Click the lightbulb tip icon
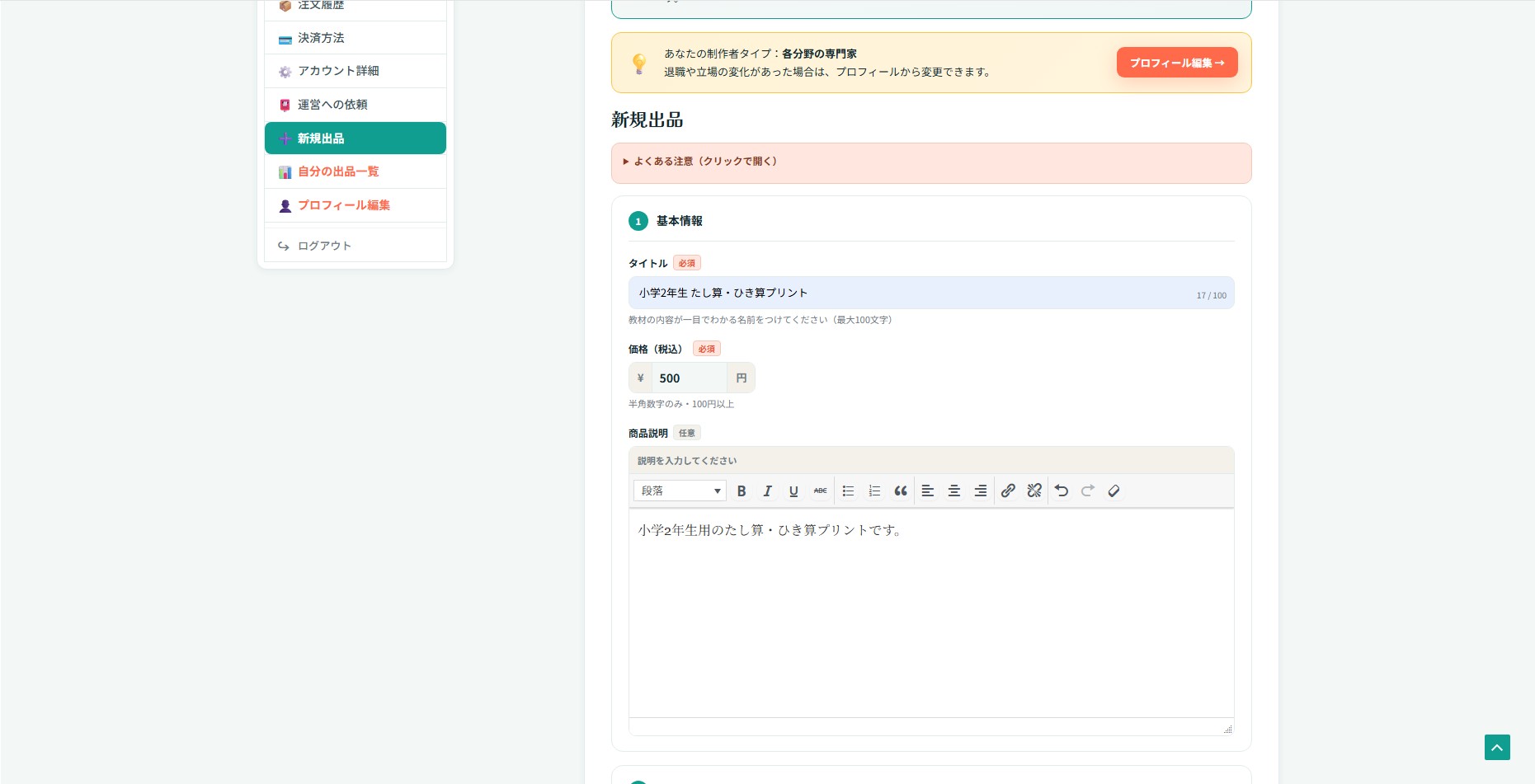Viewport: 1535px width, 784px height. pyautogui.click(x=638, y=63)
